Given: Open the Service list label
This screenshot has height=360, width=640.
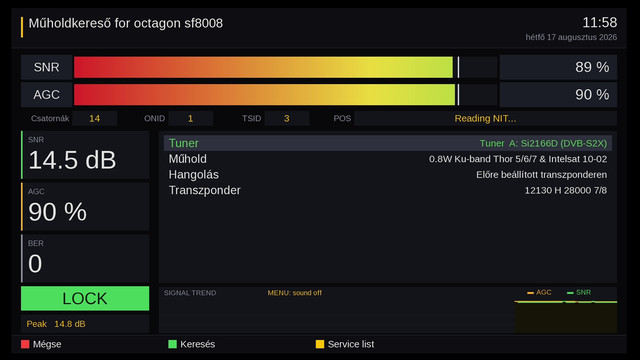Looking at the screenshot, I should click(x=351, y=344).
